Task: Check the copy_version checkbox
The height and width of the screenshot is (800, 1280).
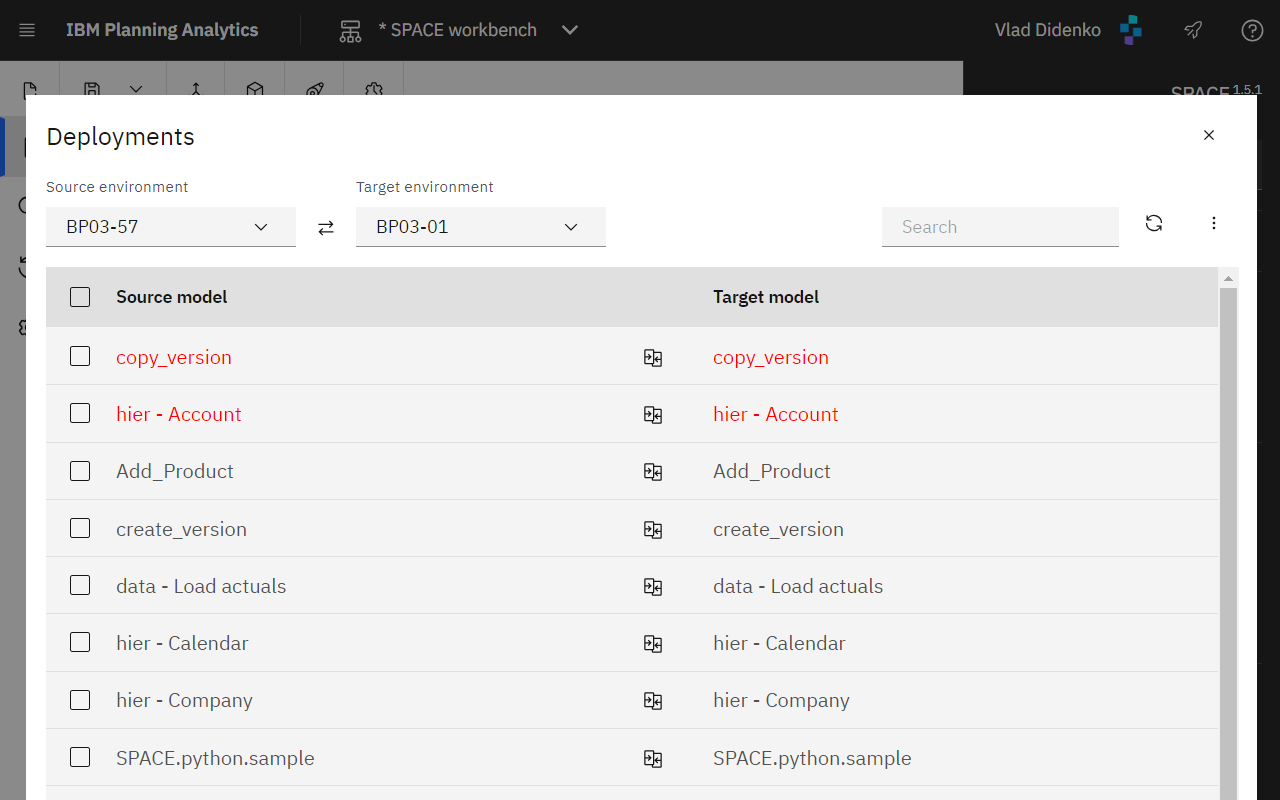Action: pos(80,356)
